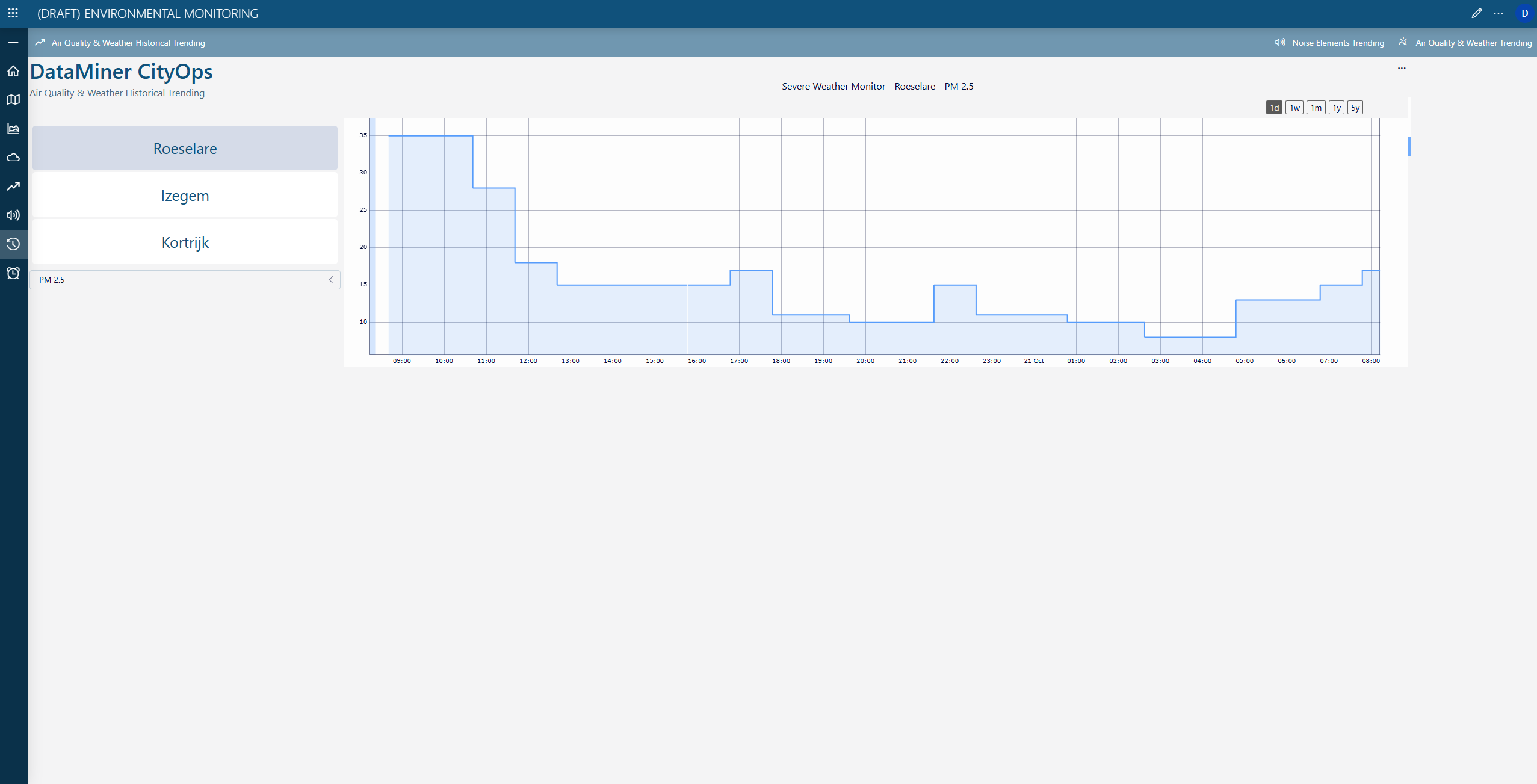Open the noise speaker sidebar icon

pos(13,215)
